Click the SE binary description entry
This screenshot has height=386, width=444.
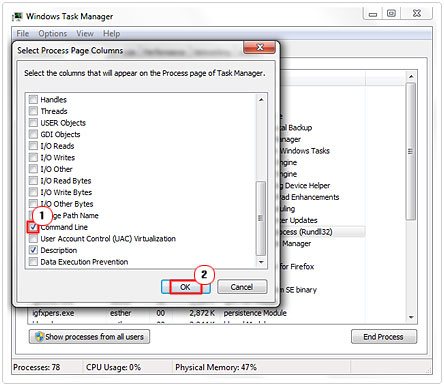[298, 290]
